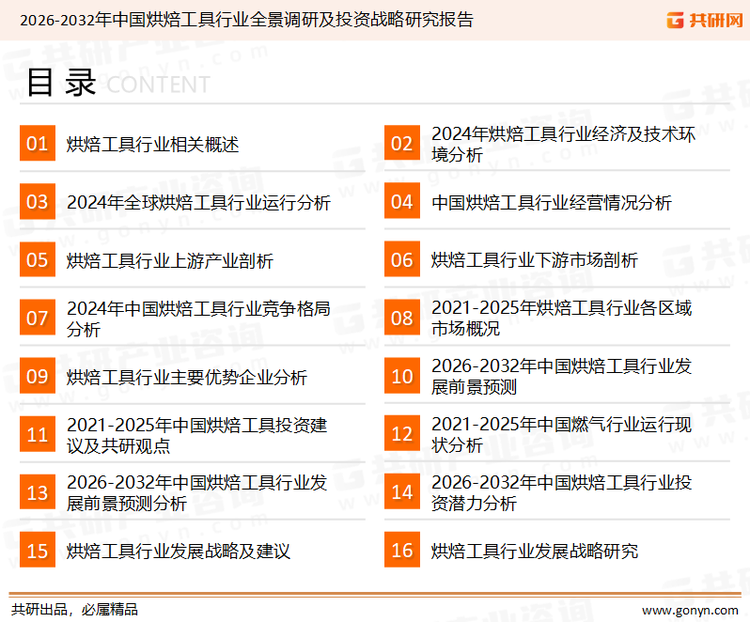The width and height of the screenshot is (750, 622).
Task: Click the orange 10 number badge
Action: tap(402, 376)
